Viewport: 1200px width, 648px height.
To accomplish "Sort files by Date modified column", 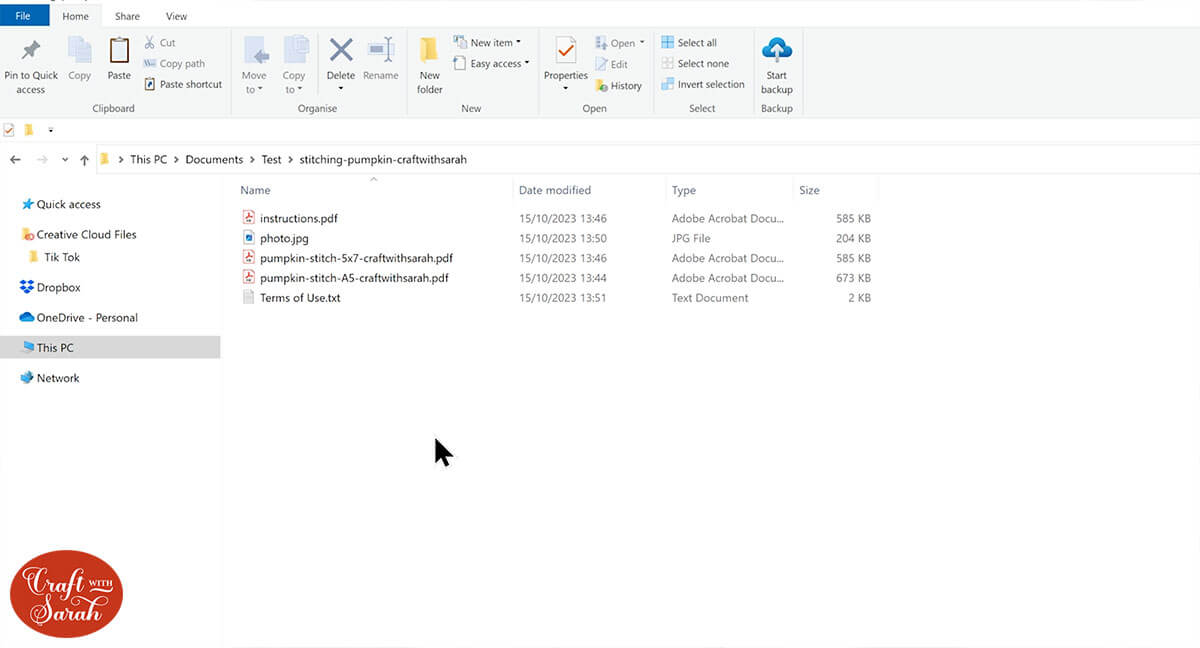I will [x=555, y=190].
